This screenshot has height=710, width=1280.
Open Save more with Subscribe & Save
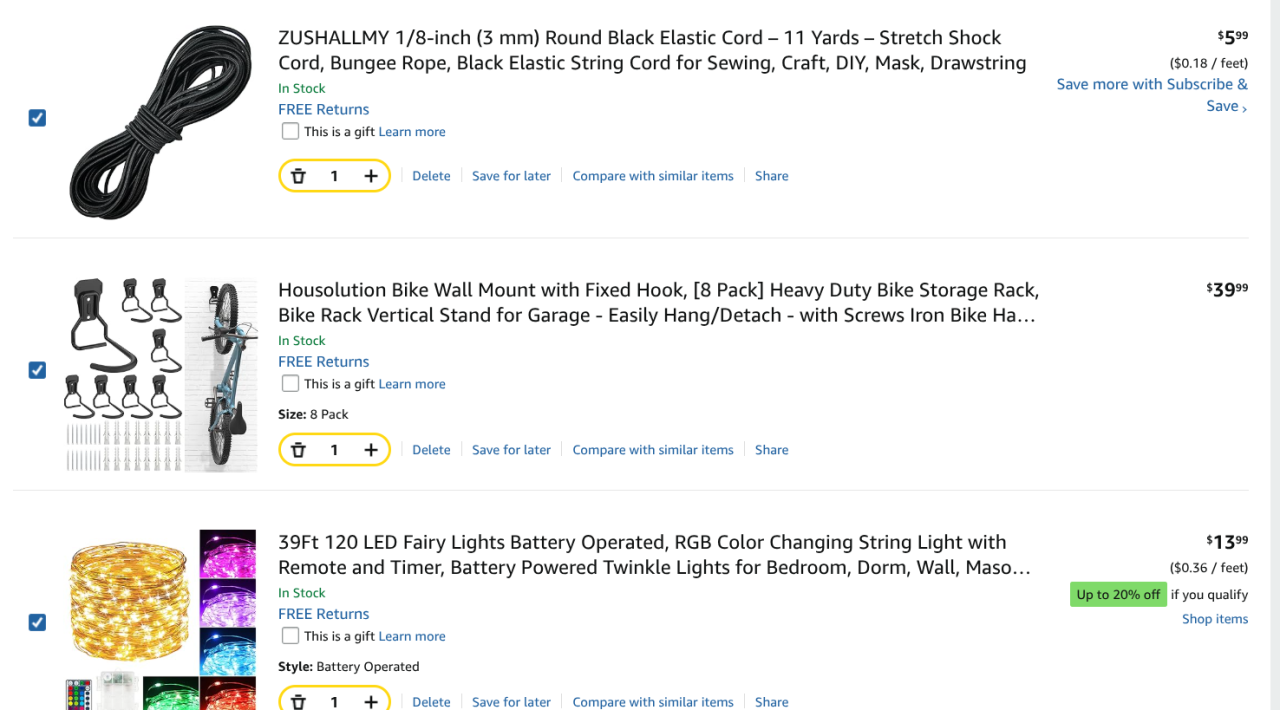(x=1151, y=95)
